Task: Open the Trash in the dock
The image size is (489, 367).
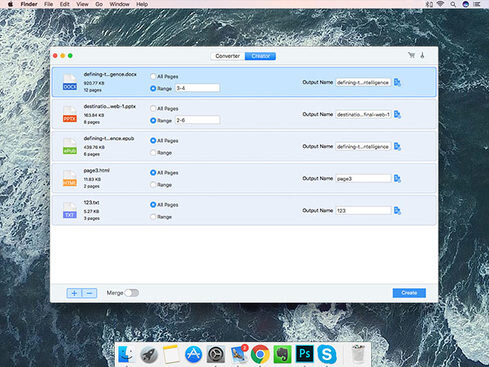Action: coord(358,354)
